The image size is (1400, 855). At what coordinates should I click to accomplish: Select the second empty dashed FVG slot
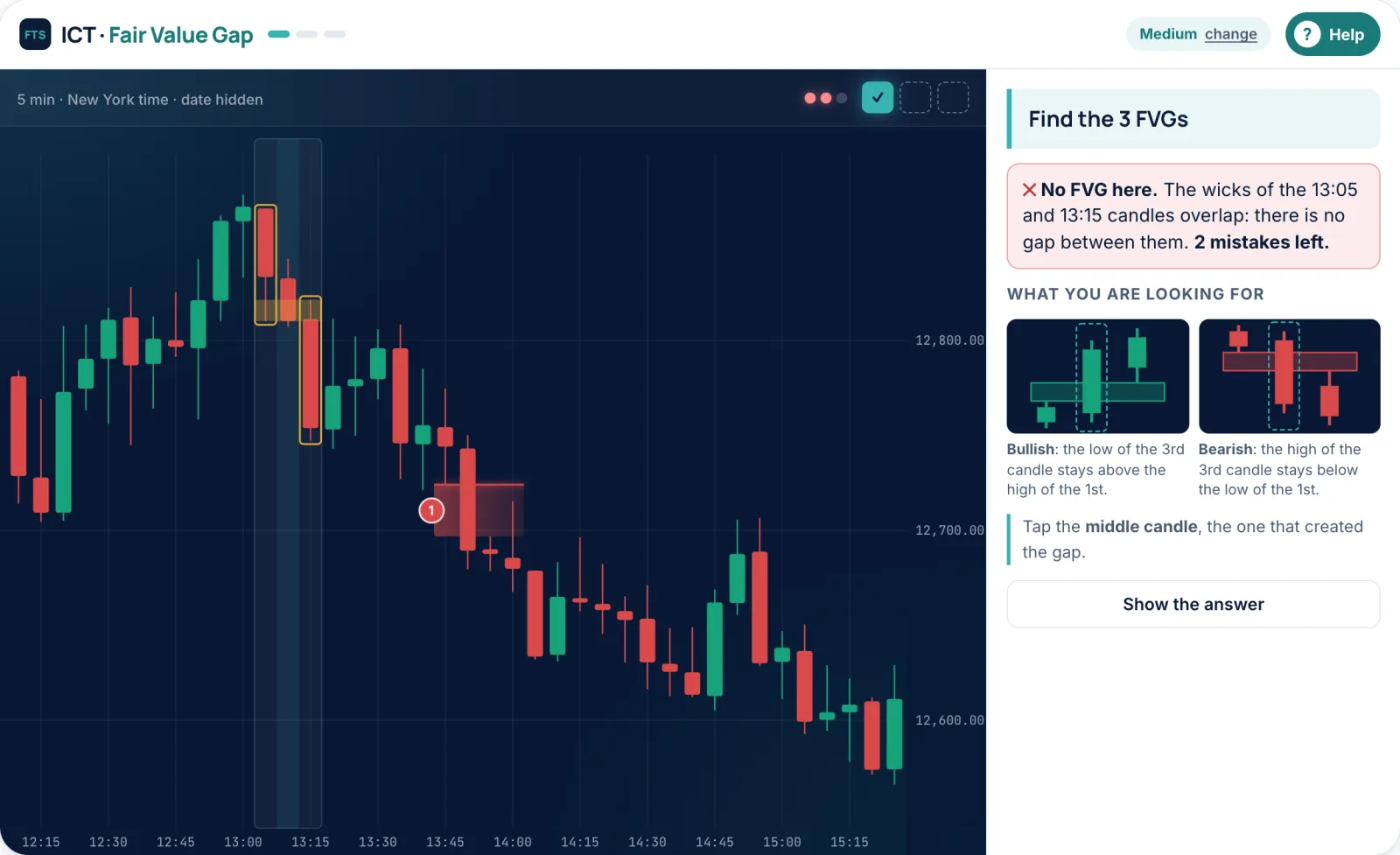915,97
